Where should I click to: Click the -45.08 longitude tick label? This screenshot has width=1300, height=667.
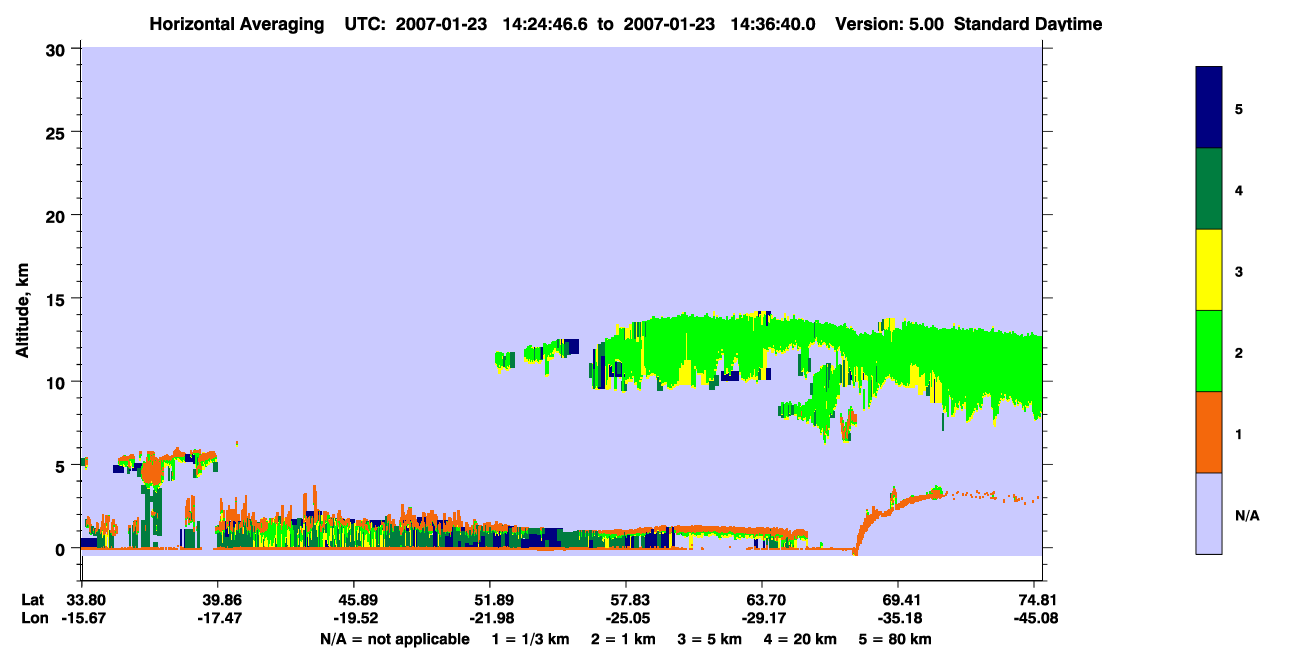pyautogui.click(x=1033, y=619)
